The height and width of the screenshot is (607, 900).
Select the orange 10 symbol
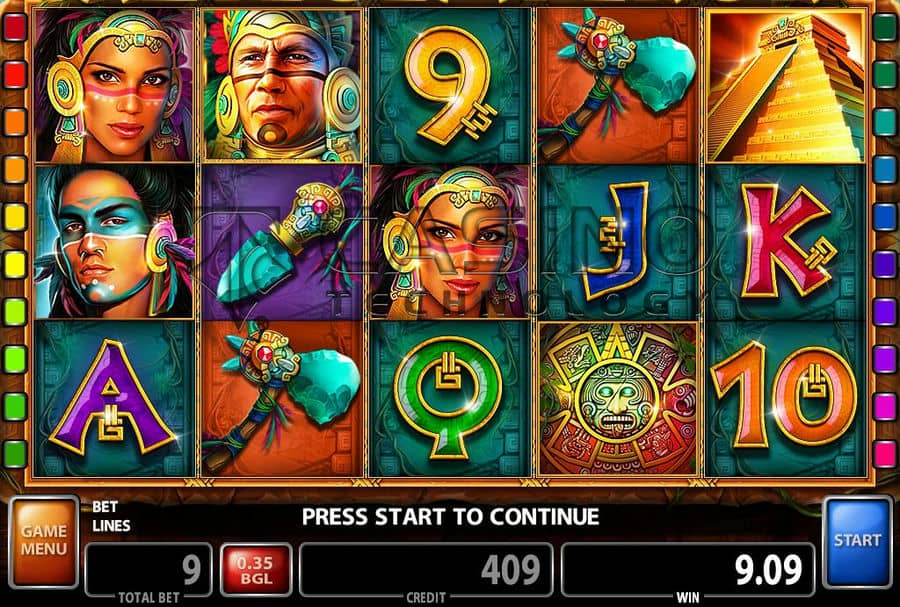(786, 399)
